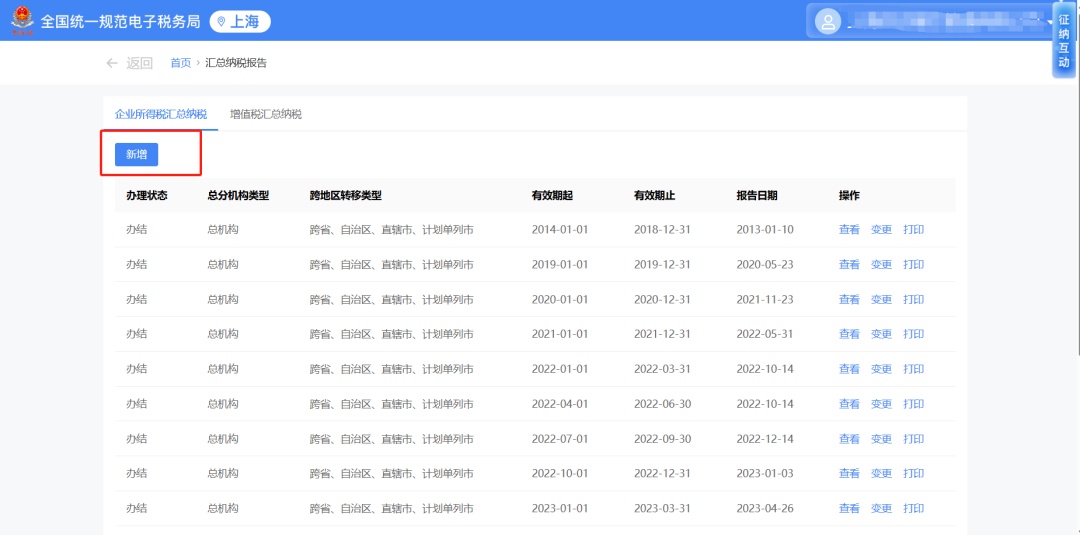Click 打印 for the 2023-01-01 record
Image resolution: width=1080 pixels, height=535 pixels.
[913, 508]
